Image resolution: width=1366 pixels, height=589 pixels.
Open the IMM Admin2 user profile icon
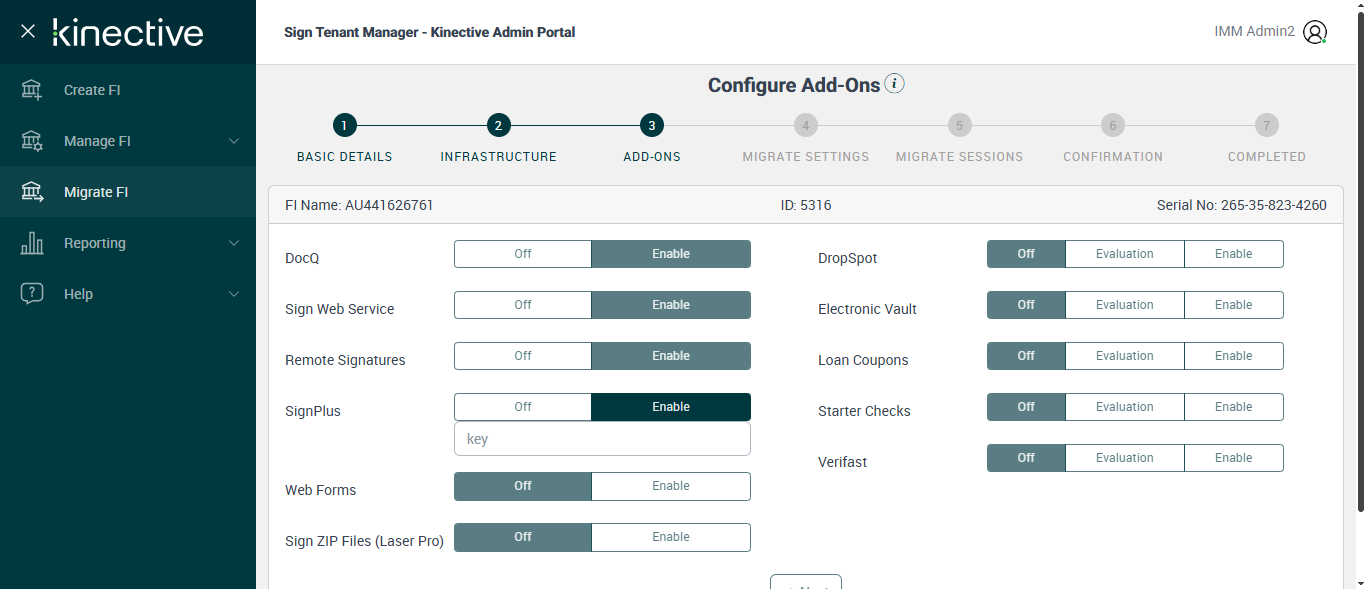pos(1315,32)
